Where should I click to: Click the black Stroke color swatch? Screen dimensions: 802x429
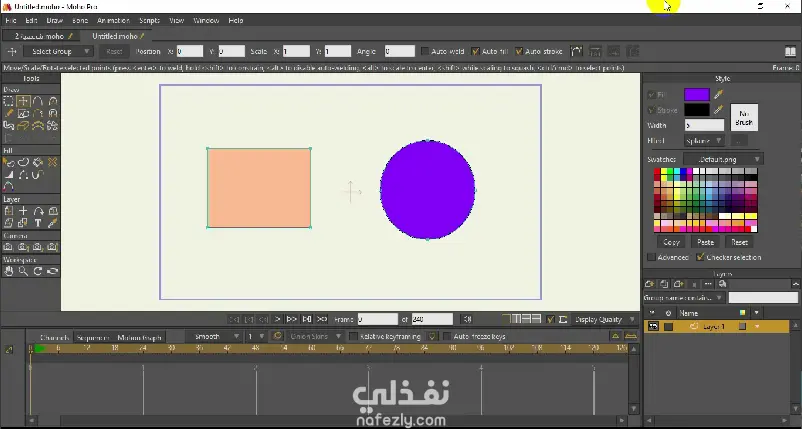[x=697, y=109]
